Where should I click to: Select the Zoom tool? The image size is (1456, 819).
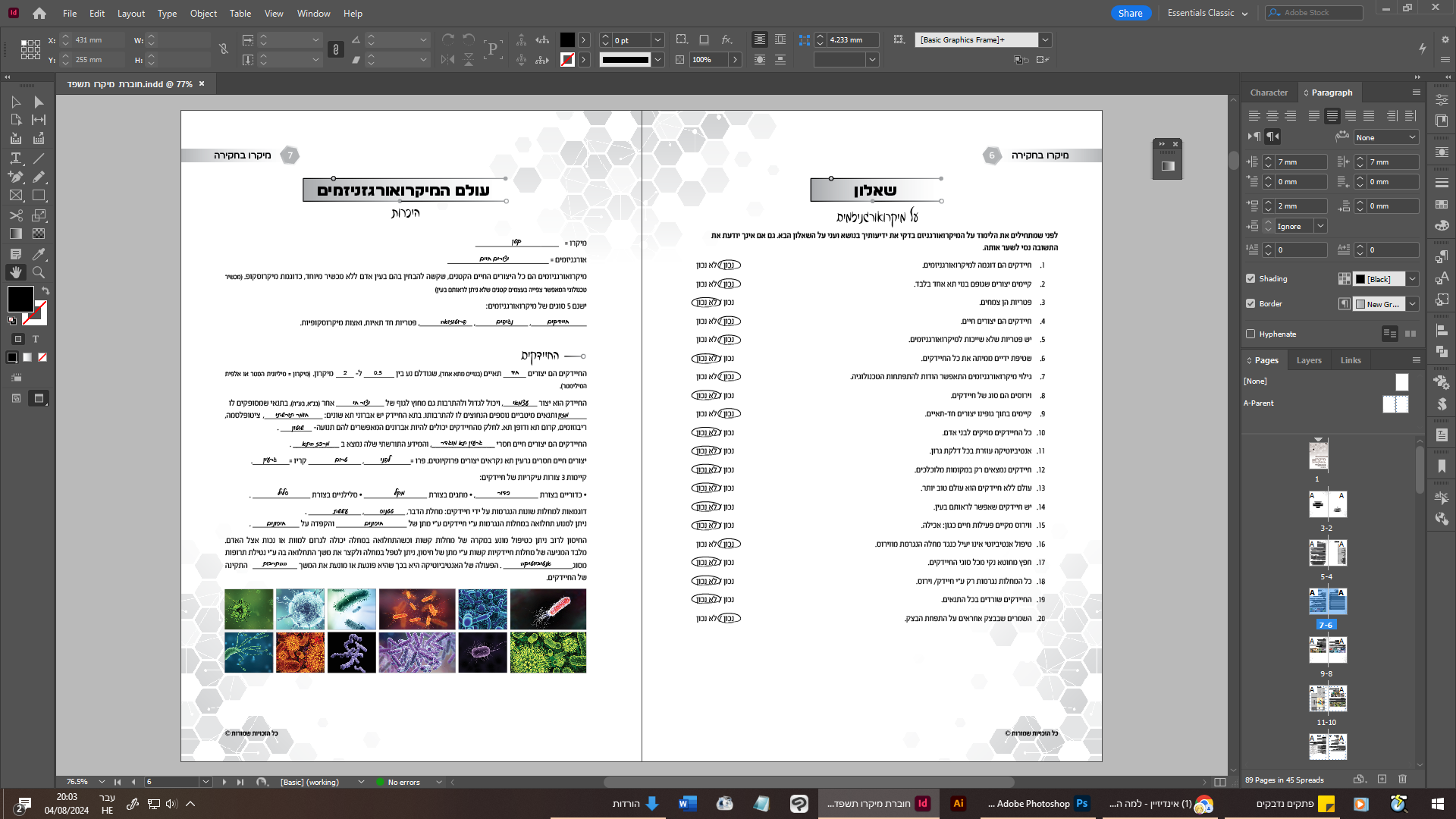(x=39, y=272)
